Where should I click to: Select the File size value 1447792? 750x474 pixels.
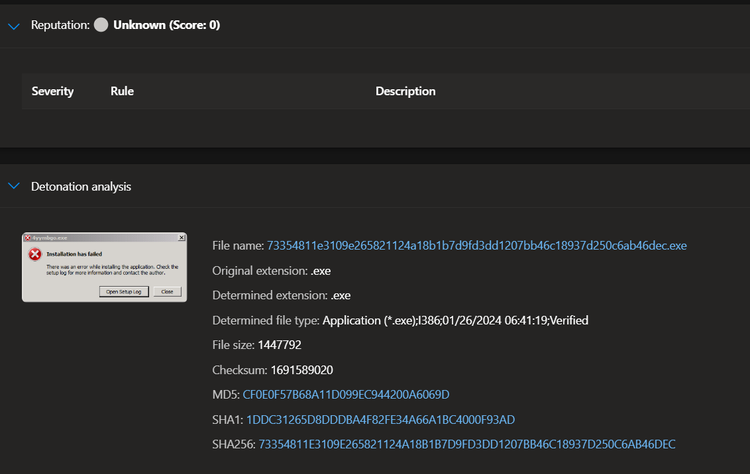279,345
